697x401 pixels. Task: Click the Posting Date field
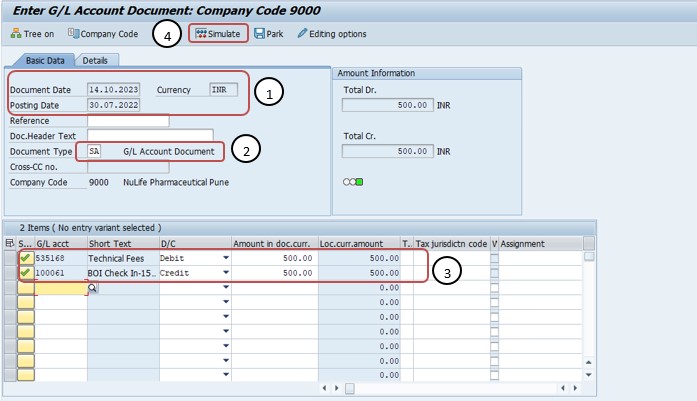pos(114,105)
